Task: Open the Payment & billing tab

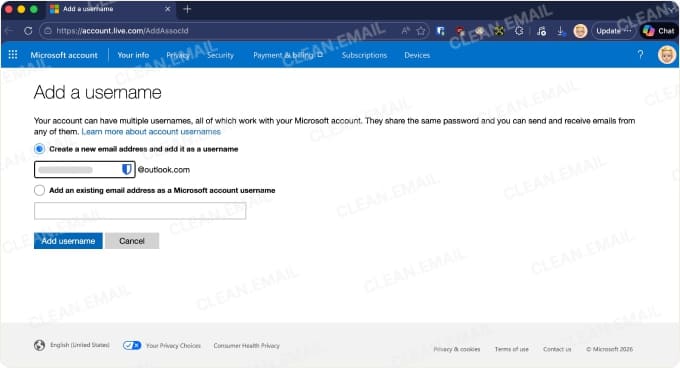Action: (288, 55)
